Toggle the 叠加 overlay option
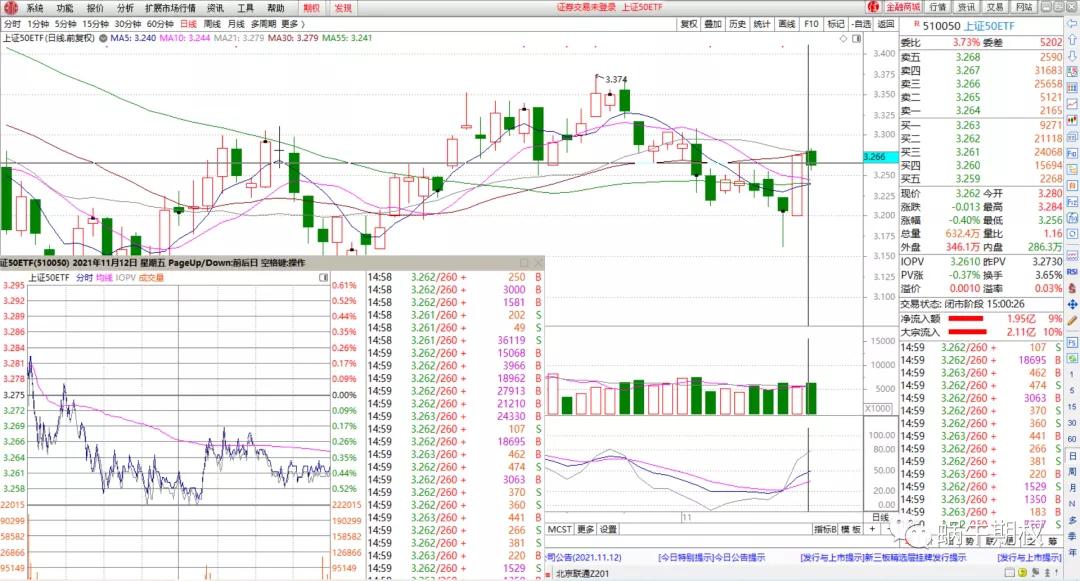 pyautogui.click(x=713, y=23)
